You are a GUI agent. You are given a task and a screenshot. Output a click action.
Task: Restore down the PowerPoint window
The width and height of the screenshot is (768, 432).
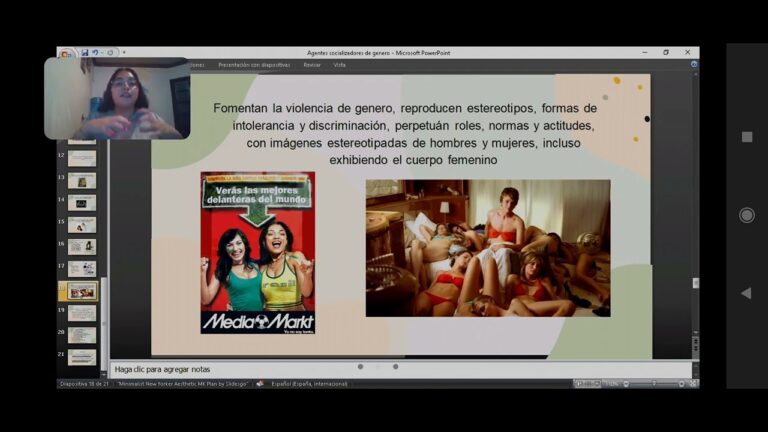pyautogui.click(x=666, y=52)
